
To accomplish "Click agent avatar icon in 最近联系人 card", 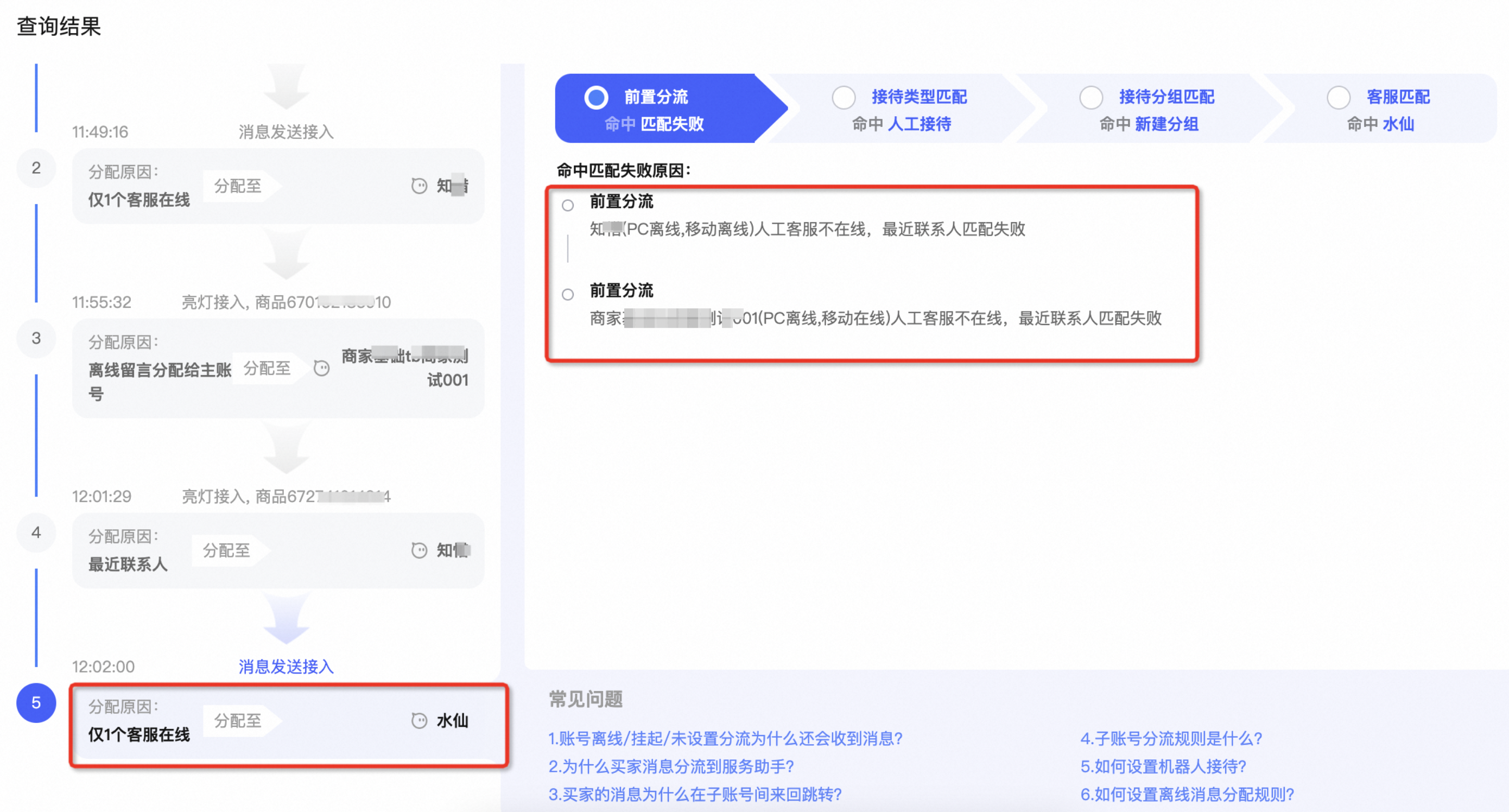I will pyautogui.click(x=420, y=550).
